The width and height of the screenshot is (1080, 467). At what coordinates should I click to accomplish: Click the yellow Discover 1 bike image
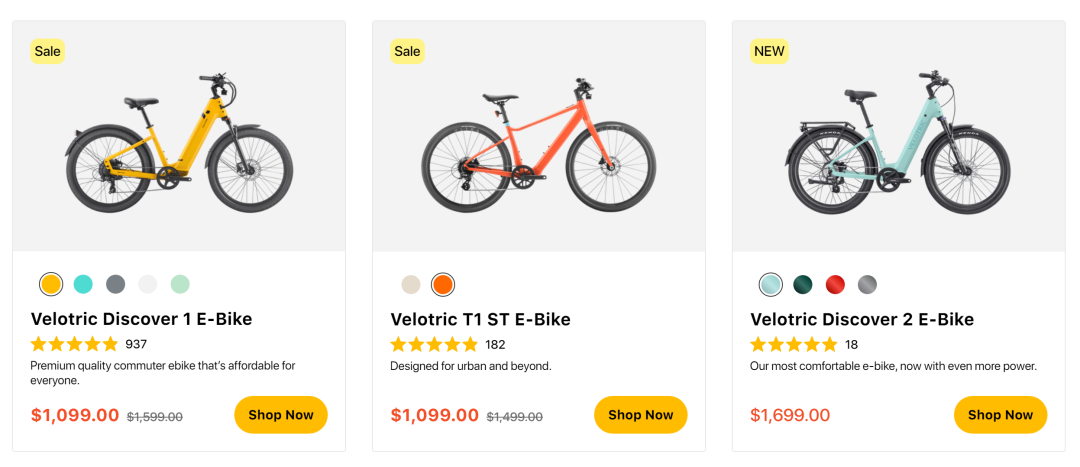click(x=179, y=142)
